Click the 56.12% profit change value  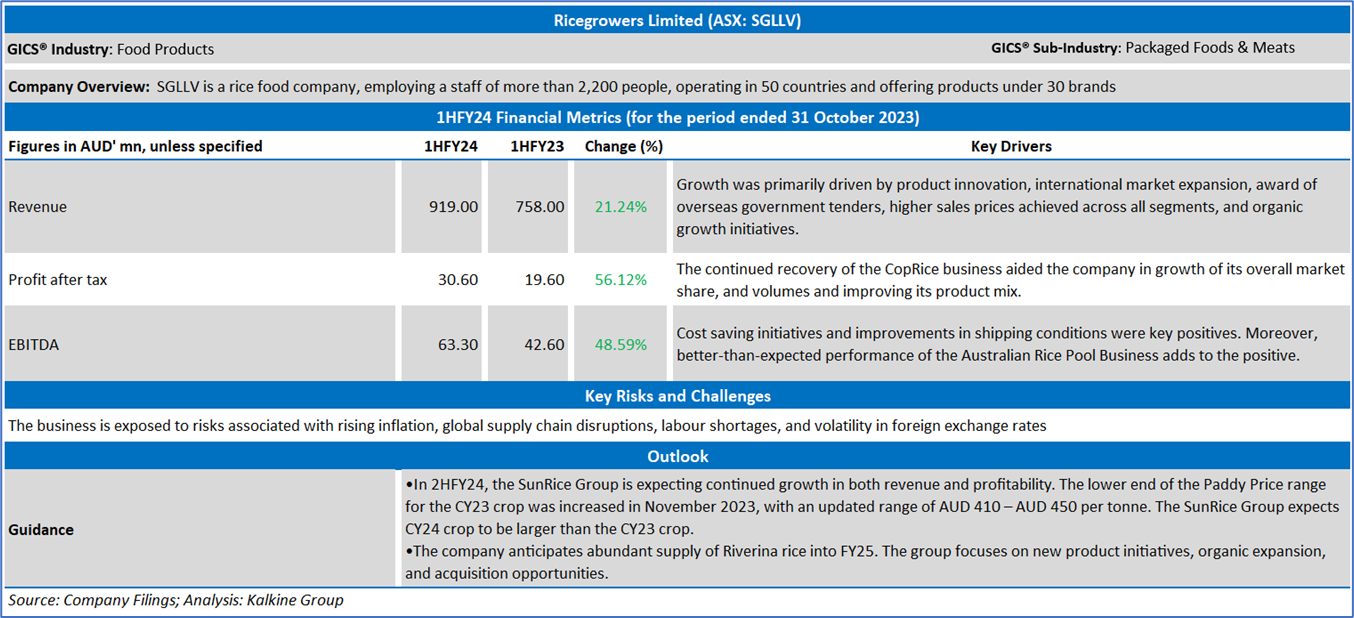click(621, 280)
